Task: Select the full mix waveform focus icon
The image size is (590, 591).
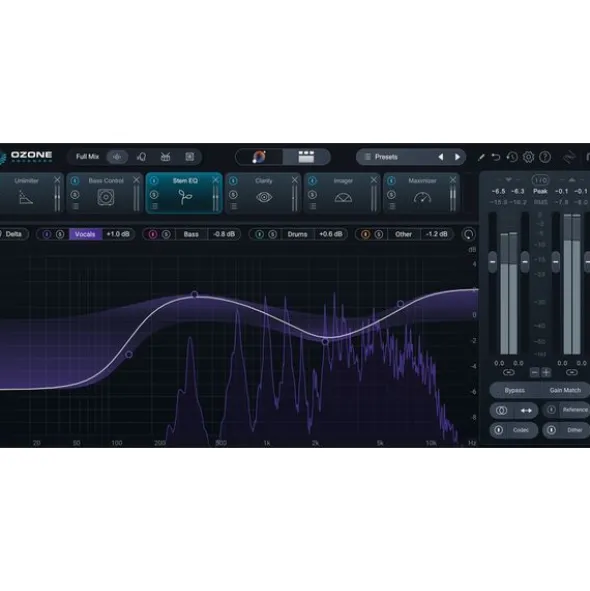Action: click(117, 157)
